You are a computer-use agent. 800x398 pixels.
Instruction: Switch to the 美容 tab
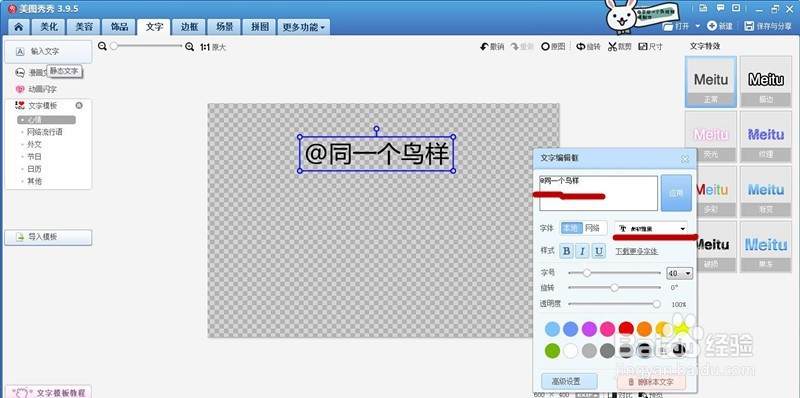pos(84,27)
